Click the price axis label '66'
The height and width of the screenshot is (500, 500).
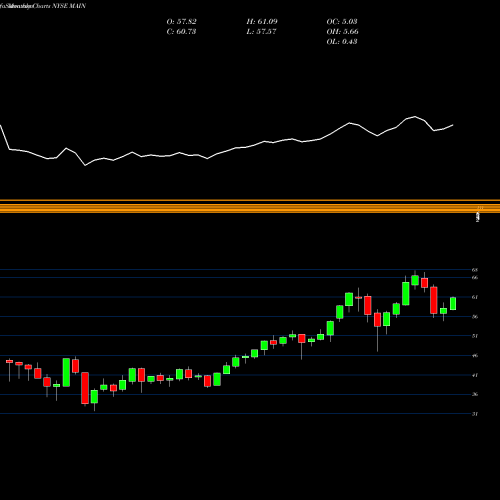tap(475, 277)
